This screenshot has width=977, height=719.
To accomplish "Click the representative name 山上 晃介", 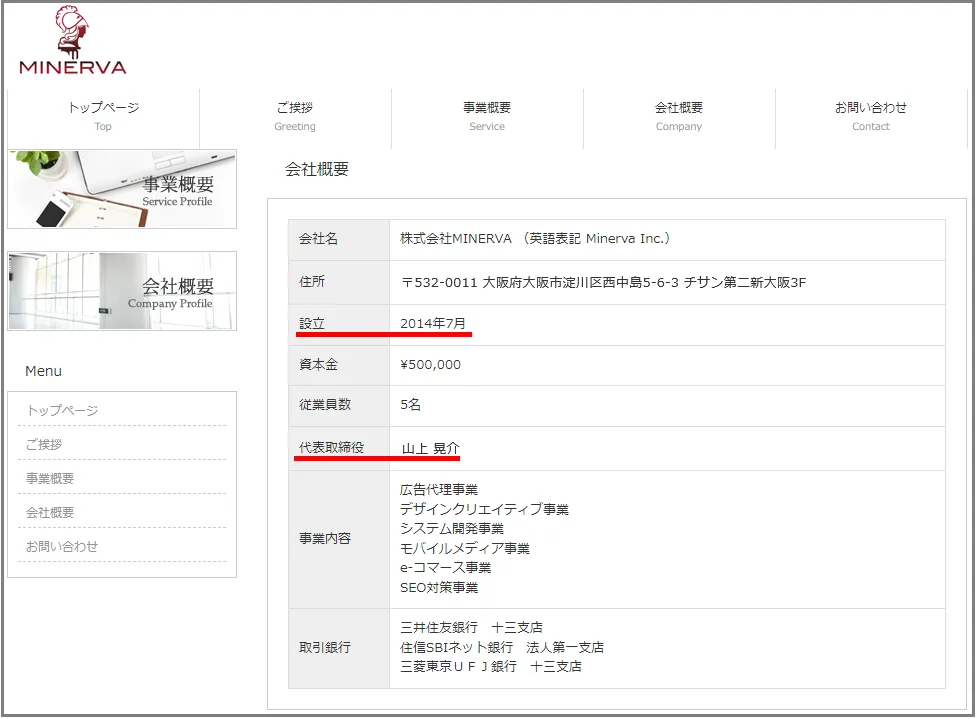I will (431, 448).
